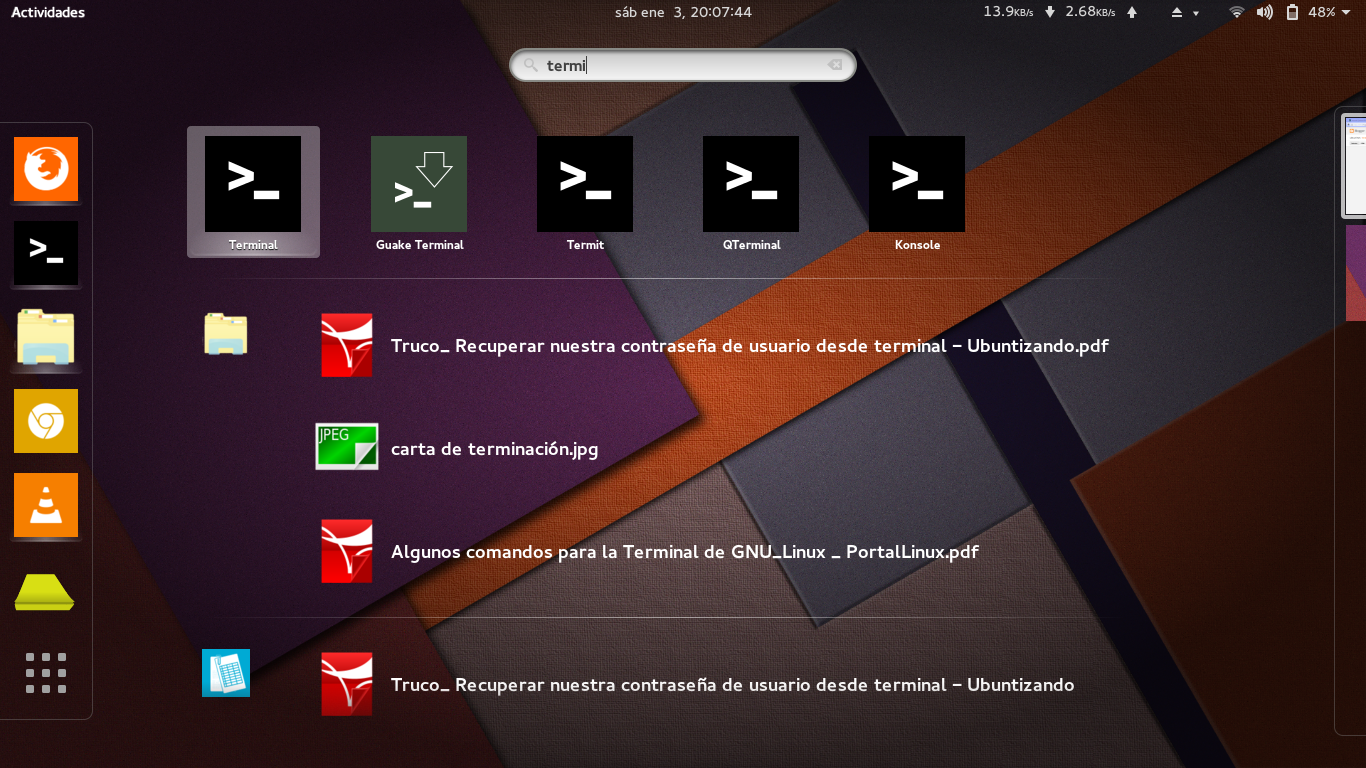Click Actividades in the top-left corner
The height and width of the screenshot is (768, 1366).
pos(47,12)
